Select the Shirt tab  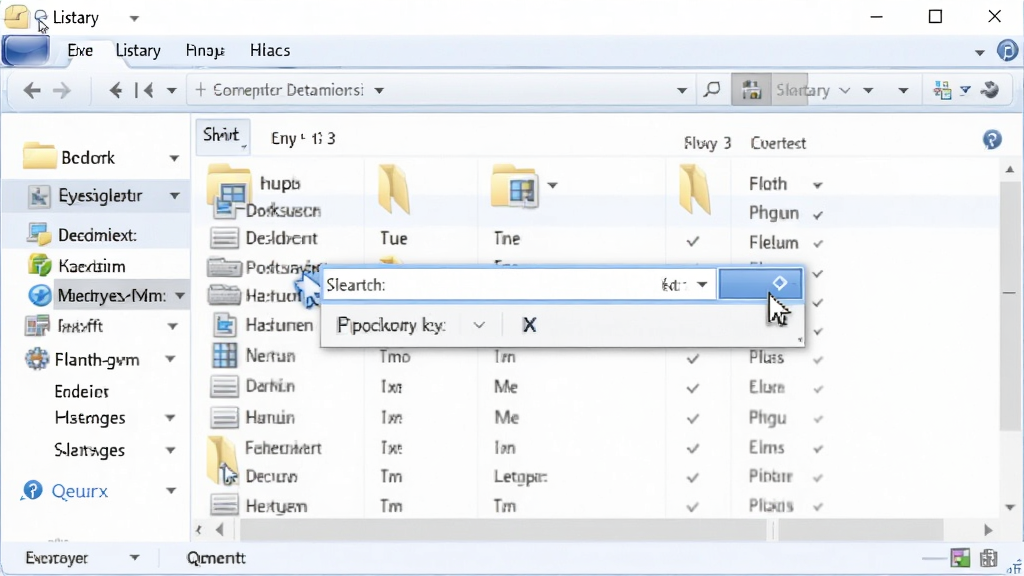pos(222,136)
